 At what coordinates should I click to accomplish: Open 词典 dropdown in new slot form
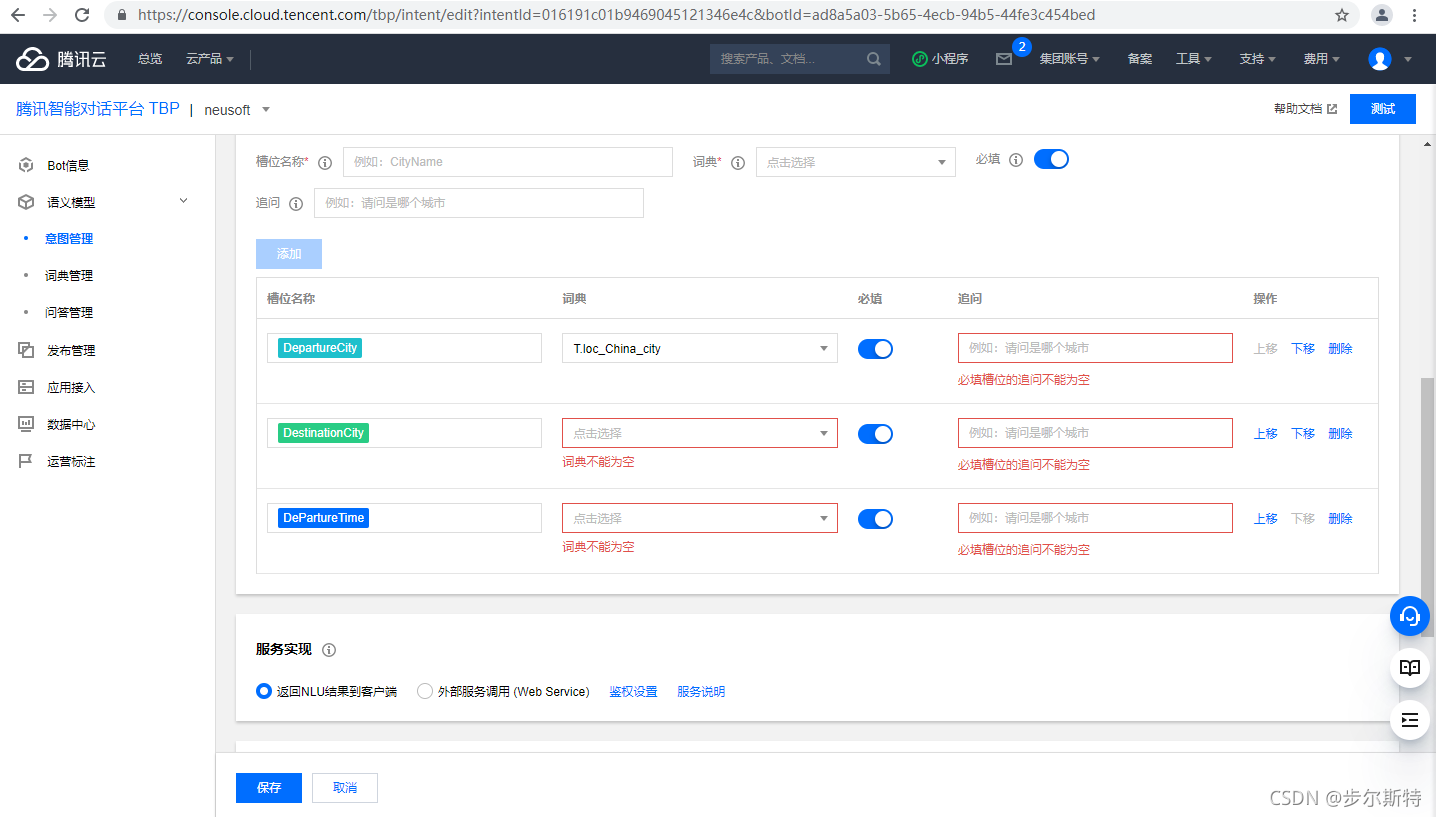click(856, 162)
